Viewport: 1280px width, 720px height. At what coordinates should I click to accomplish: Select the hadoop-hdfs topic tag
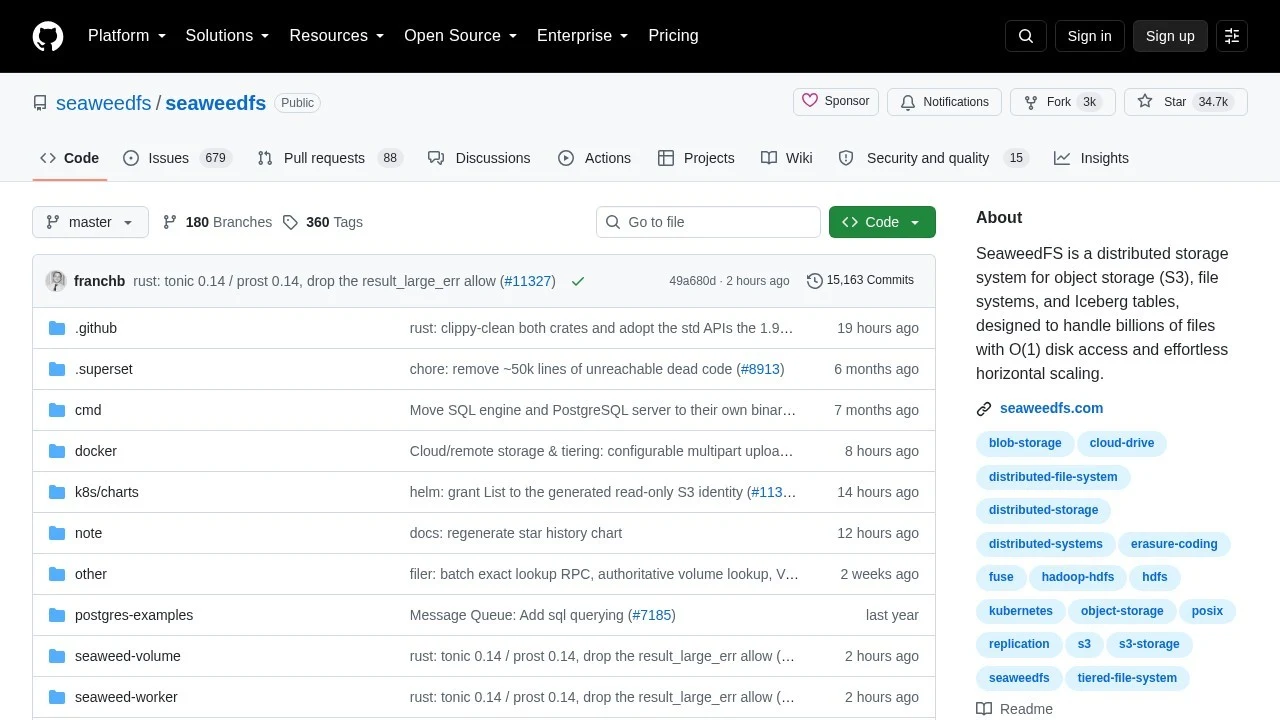[x=1078, y=577]
